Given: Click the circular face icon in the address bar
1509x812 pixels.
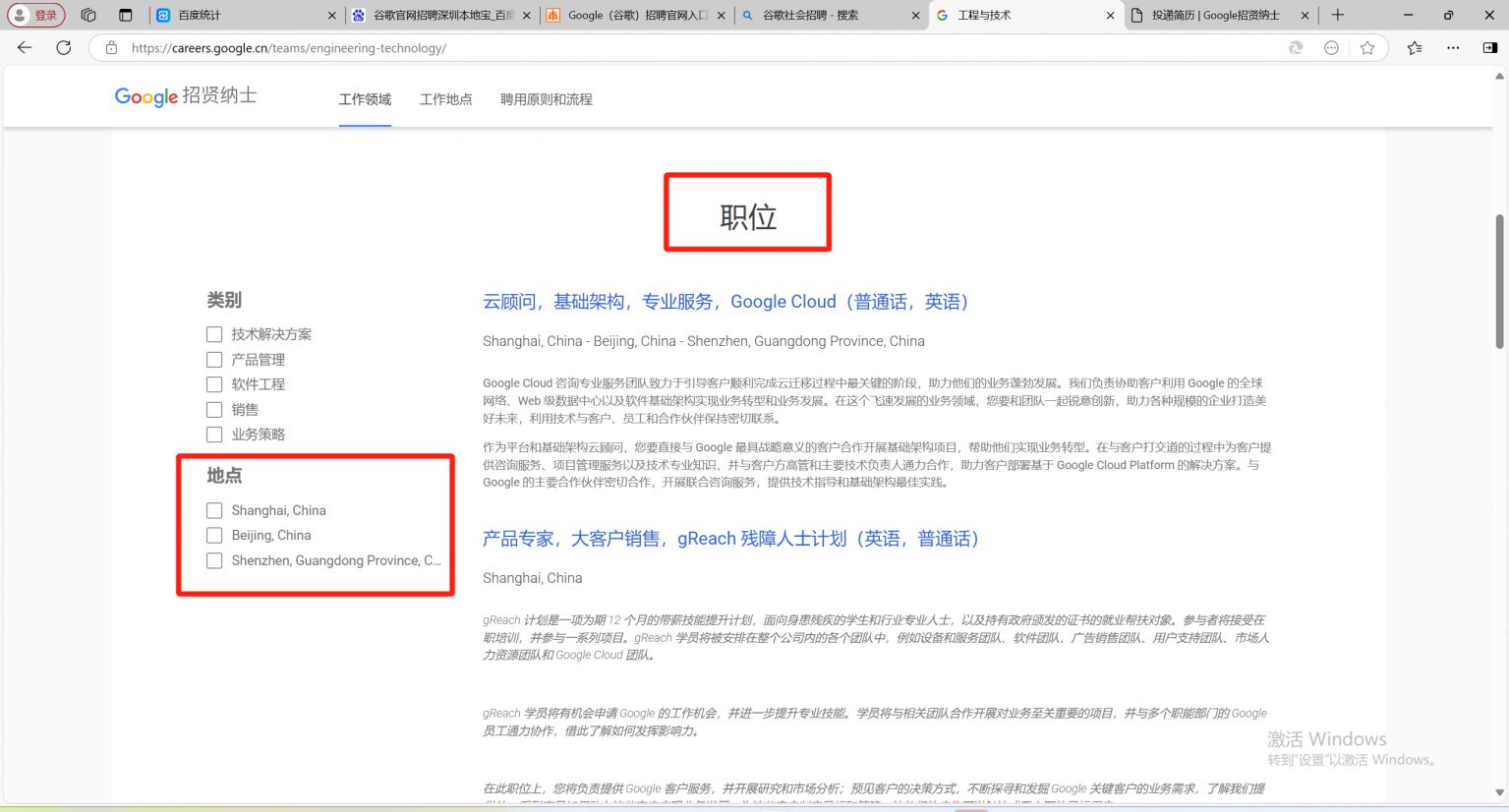Looking at the screenshot, I should pyautogui.click(x=1331, y=47).
